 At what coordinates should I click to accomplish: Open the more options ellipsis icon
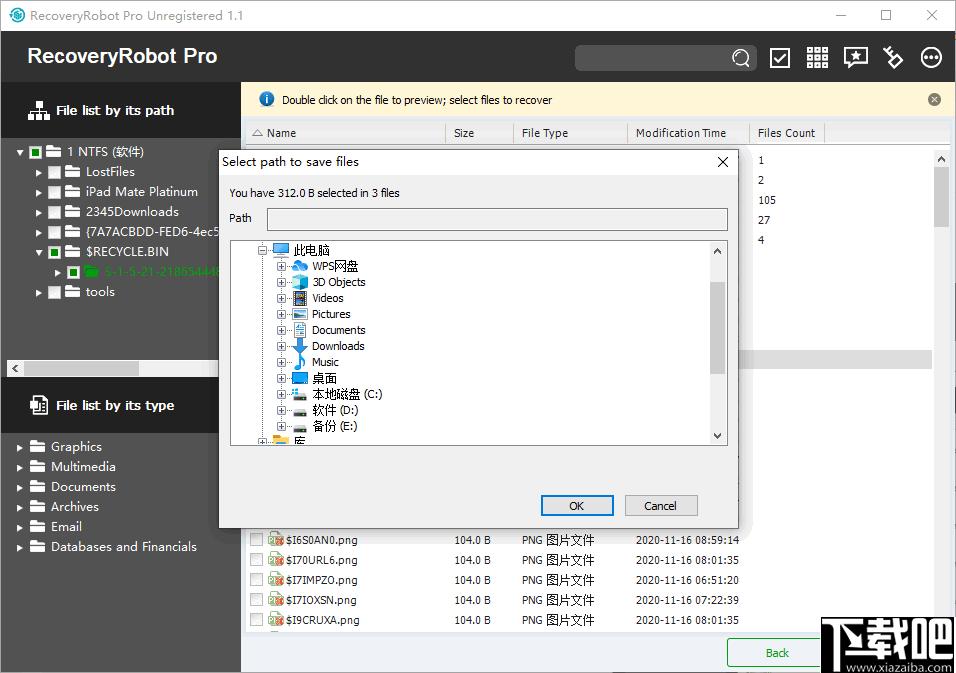(x=931, y=57)
